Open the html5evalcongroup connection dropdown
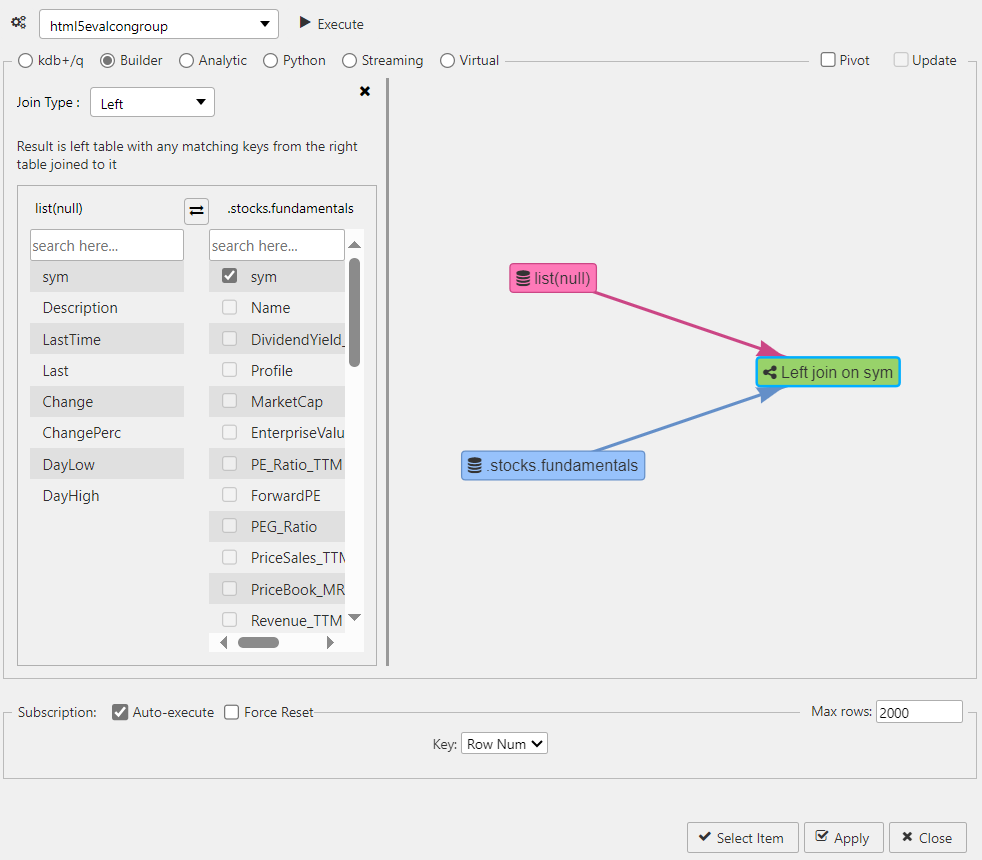This screenshot has width=982, height=860. (157, 23)
